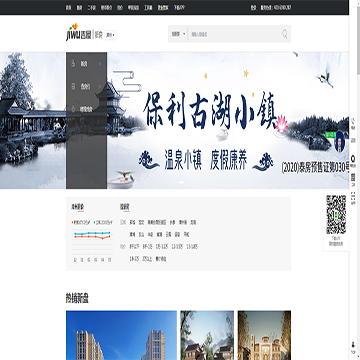360x360 pixels.
Task: Select the lowest price range filter link
Action: click(134, 247)
